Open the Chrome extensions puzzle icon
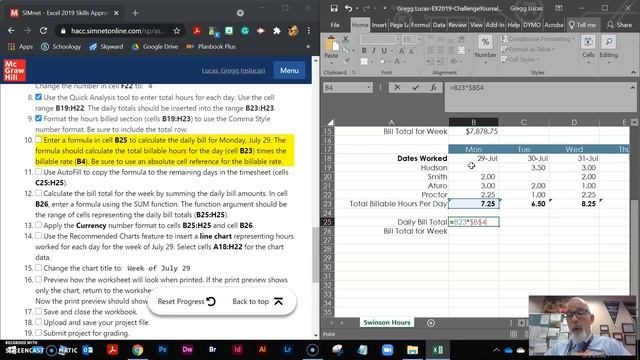Screen dimensions: 640x360 [277, 31]
